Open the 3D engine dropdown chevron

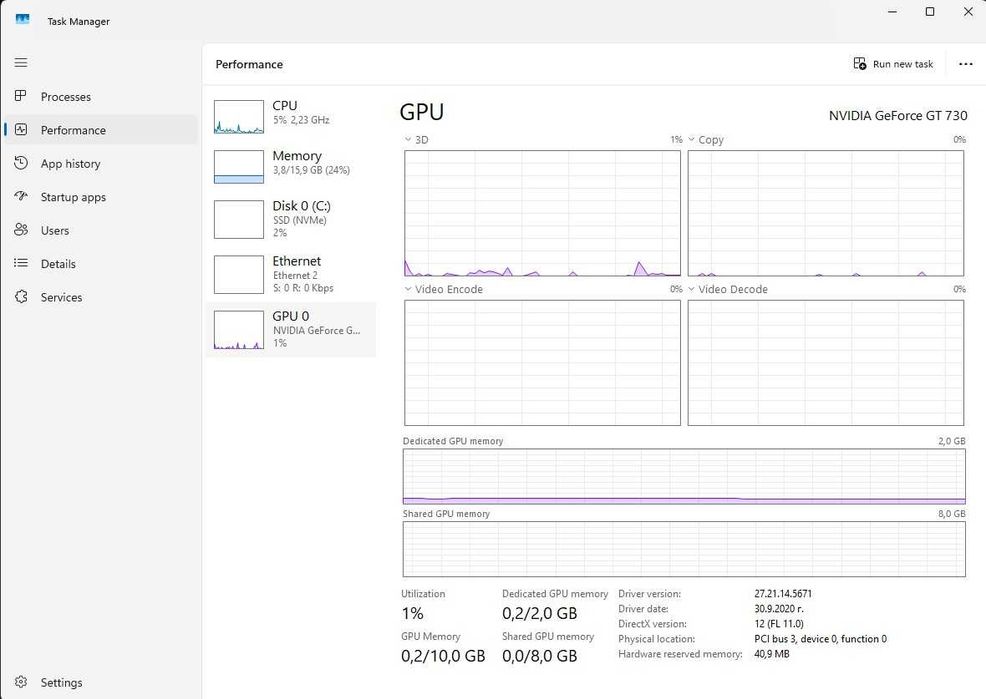point(408,140)
